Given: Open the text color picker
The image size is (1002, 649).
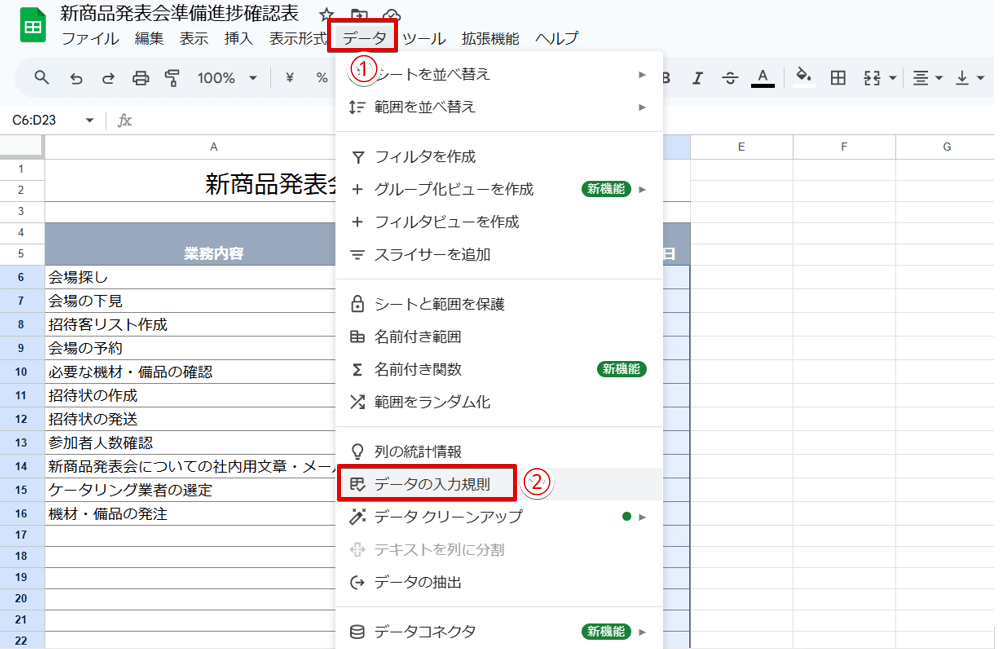Looking at the screenshot, I should pos(762,78).
